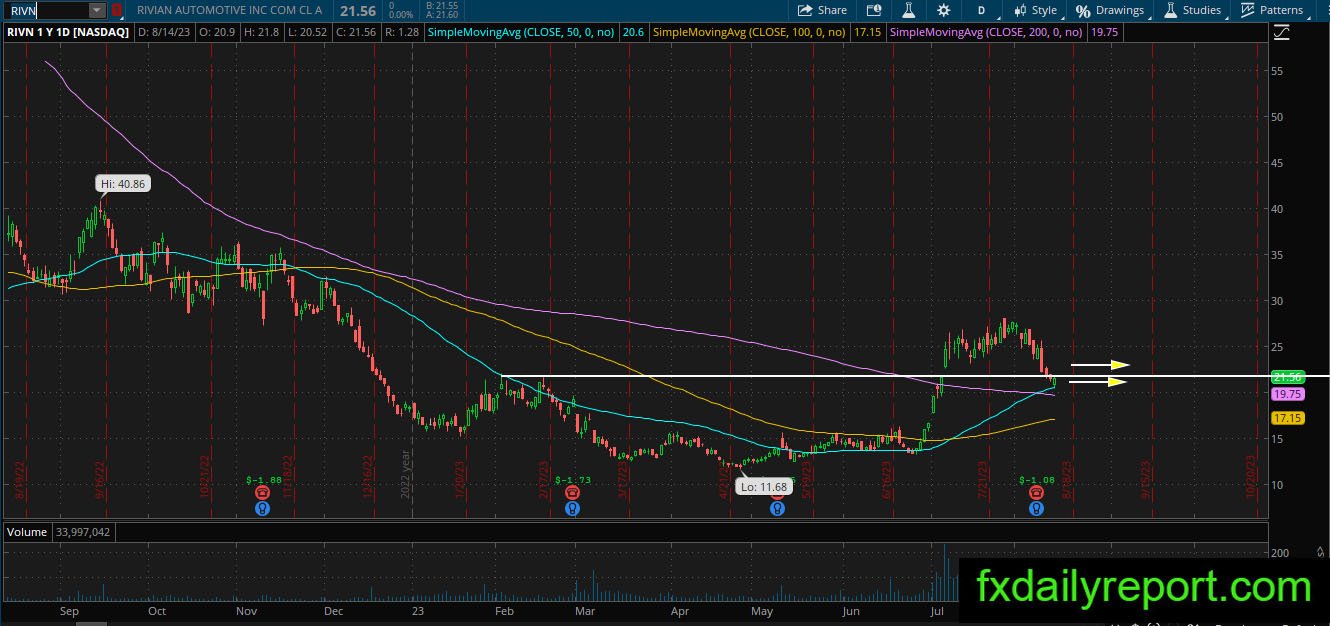Image resolution: width=1330 pixels, height=626 pixels.
Task: Click the $-1.88 earnings value
Action: point(262,480)
